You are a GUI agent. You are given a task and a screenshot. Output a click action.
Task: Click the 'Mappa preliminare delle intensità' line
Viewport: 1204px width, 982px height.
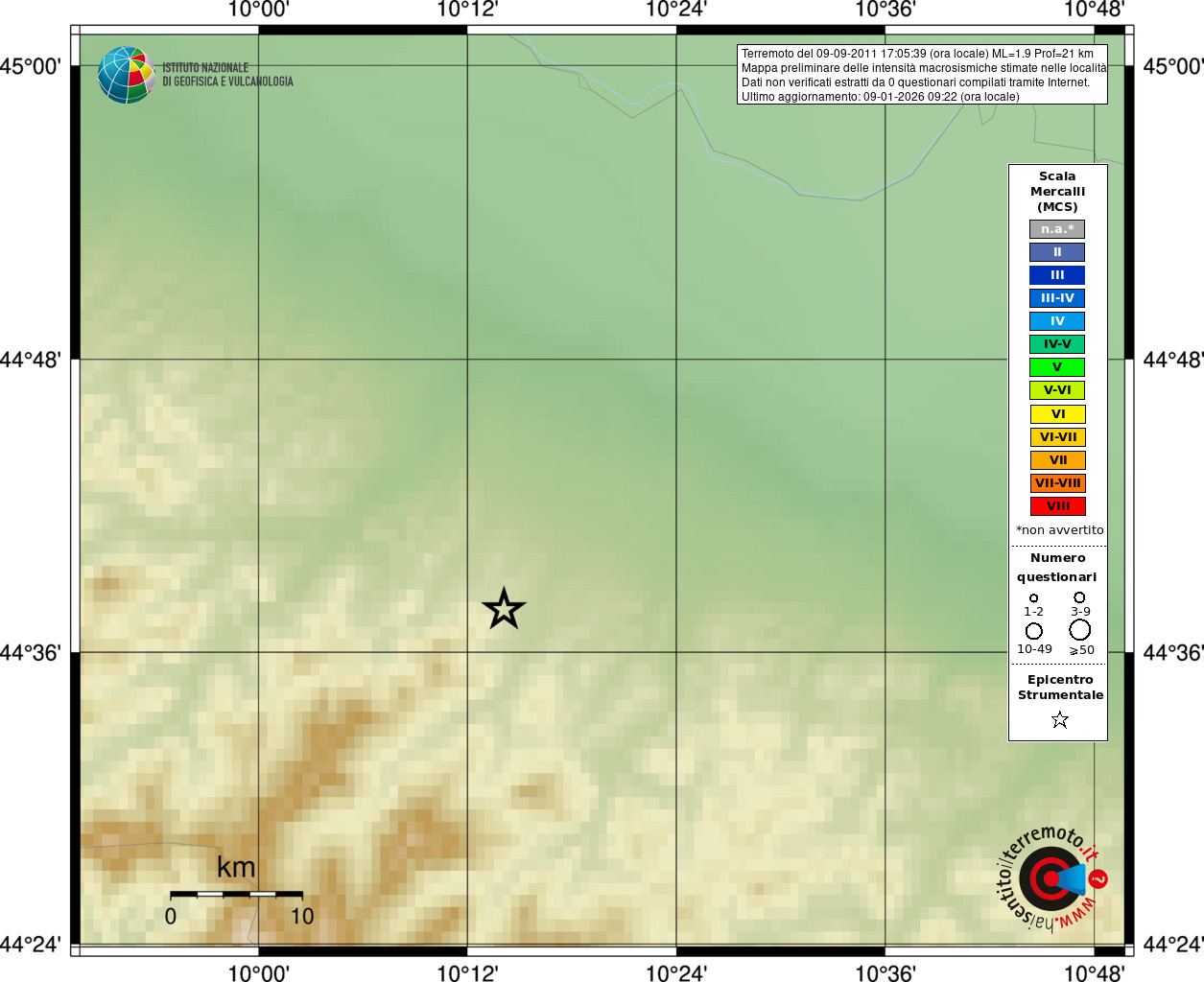point(923,68)
